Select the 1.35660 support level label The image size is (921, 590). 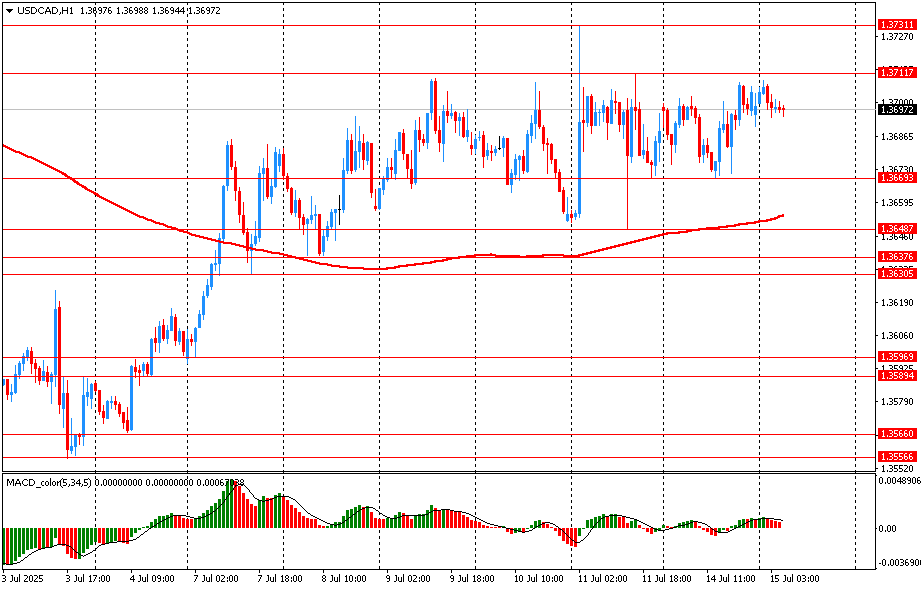pyautogui.click(x=897, y=434)
